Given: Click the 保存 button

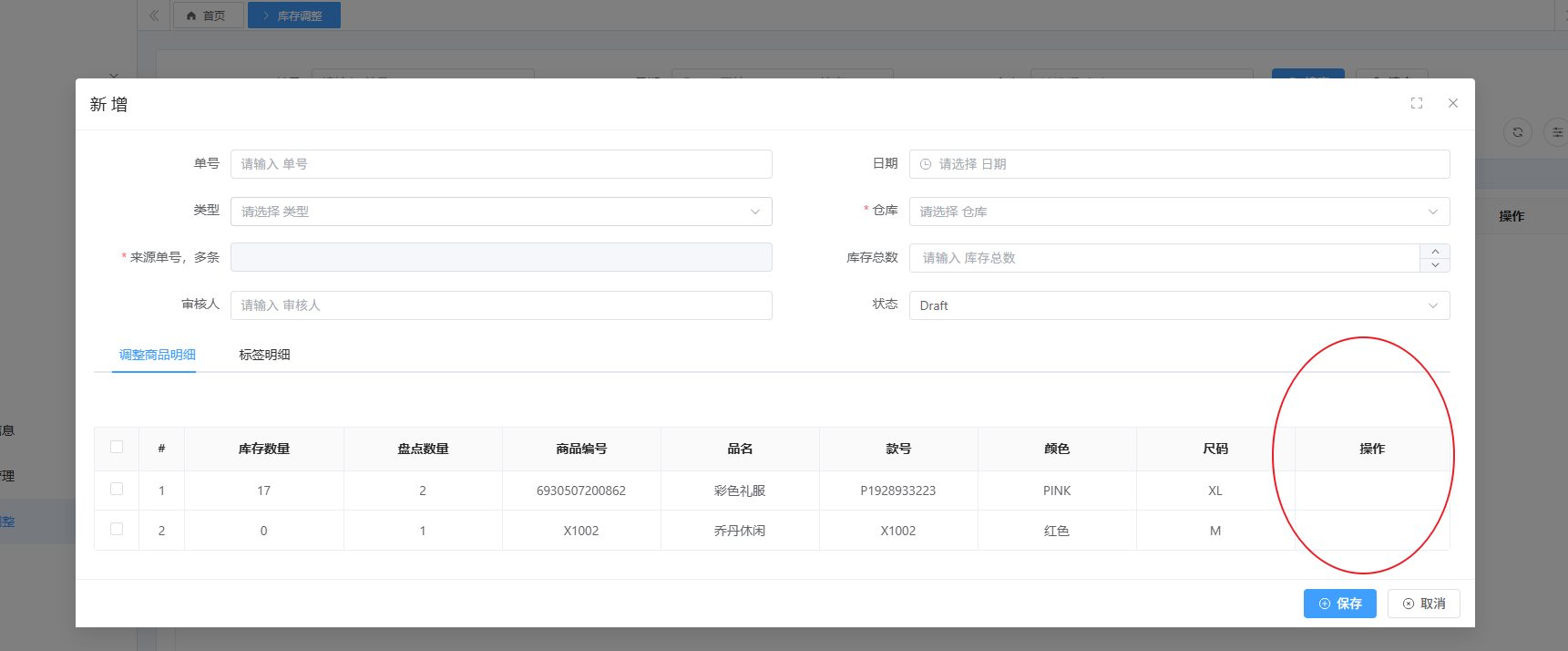Looking at the screenshot, I should coord(1339,604).
